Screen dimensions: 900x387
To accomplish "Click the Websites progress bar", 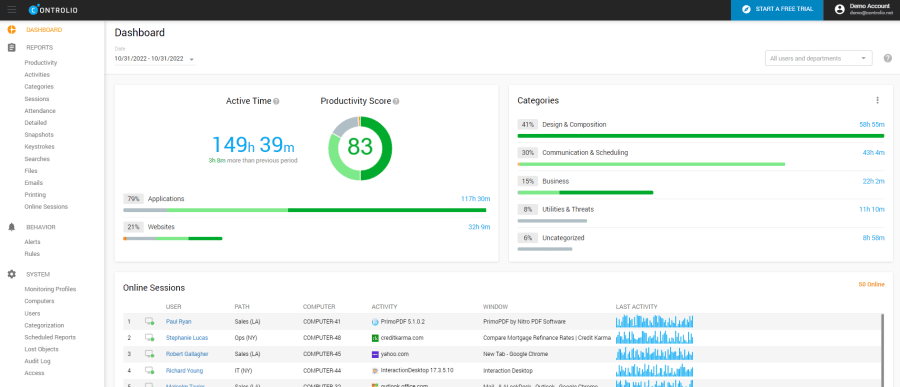I will pos(173,238).
